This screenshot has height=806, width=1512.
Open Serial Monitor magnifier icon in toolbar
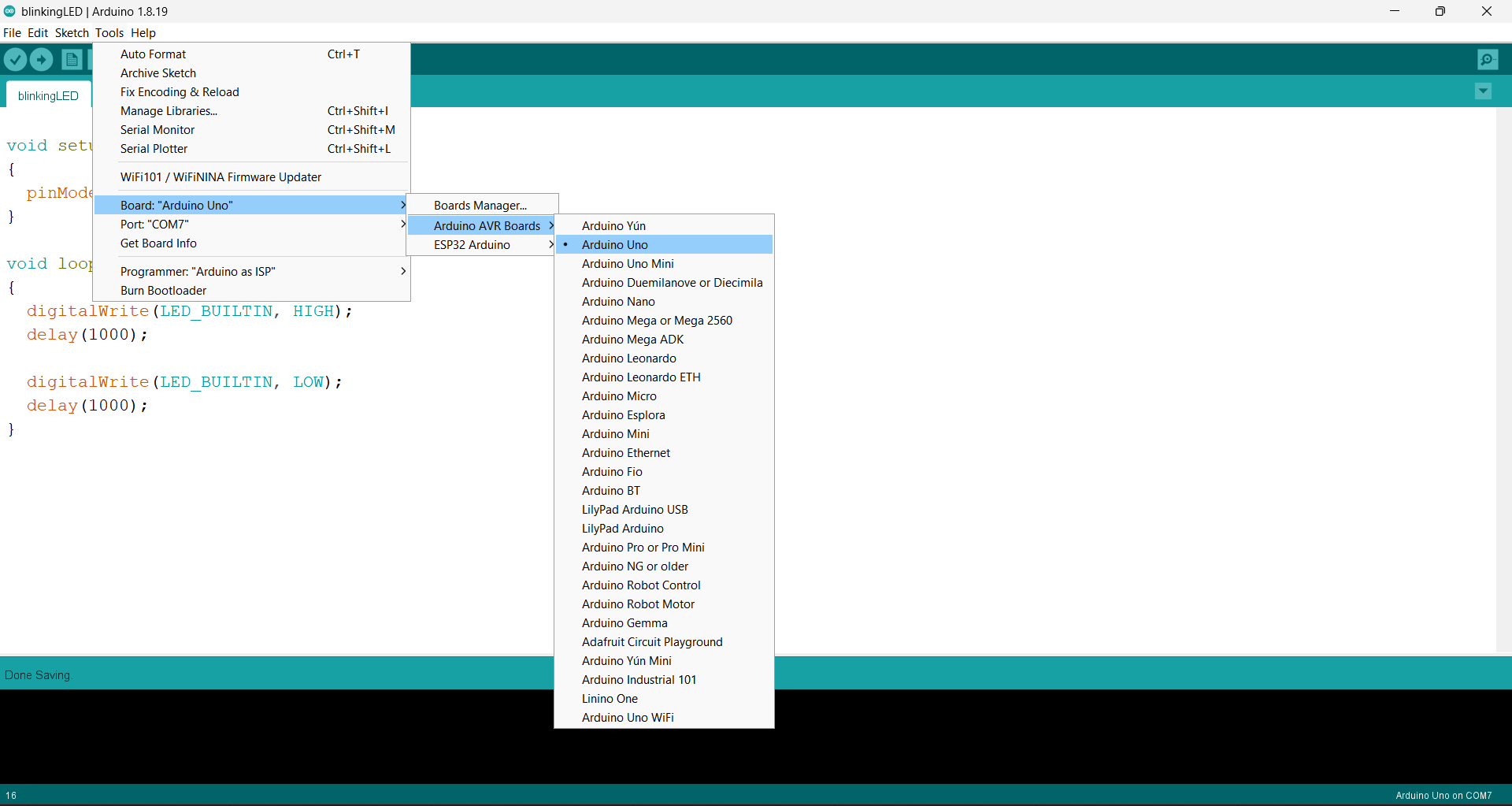(x=1488, y=59)
